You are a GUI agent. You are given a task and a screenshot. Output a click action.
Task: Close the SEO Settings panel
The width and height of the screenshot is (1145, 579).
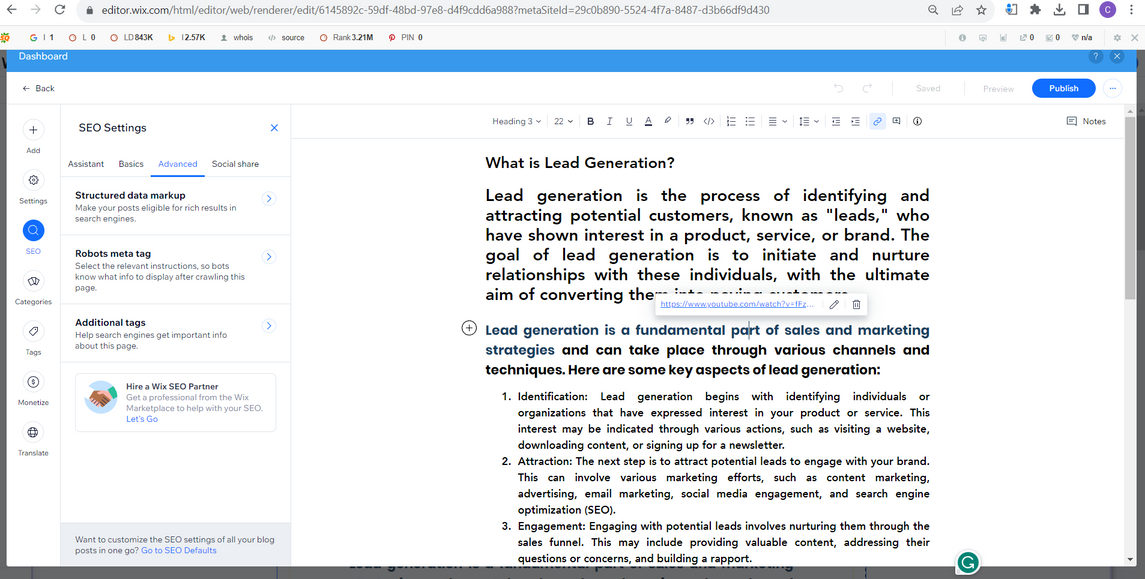(275, 128)
